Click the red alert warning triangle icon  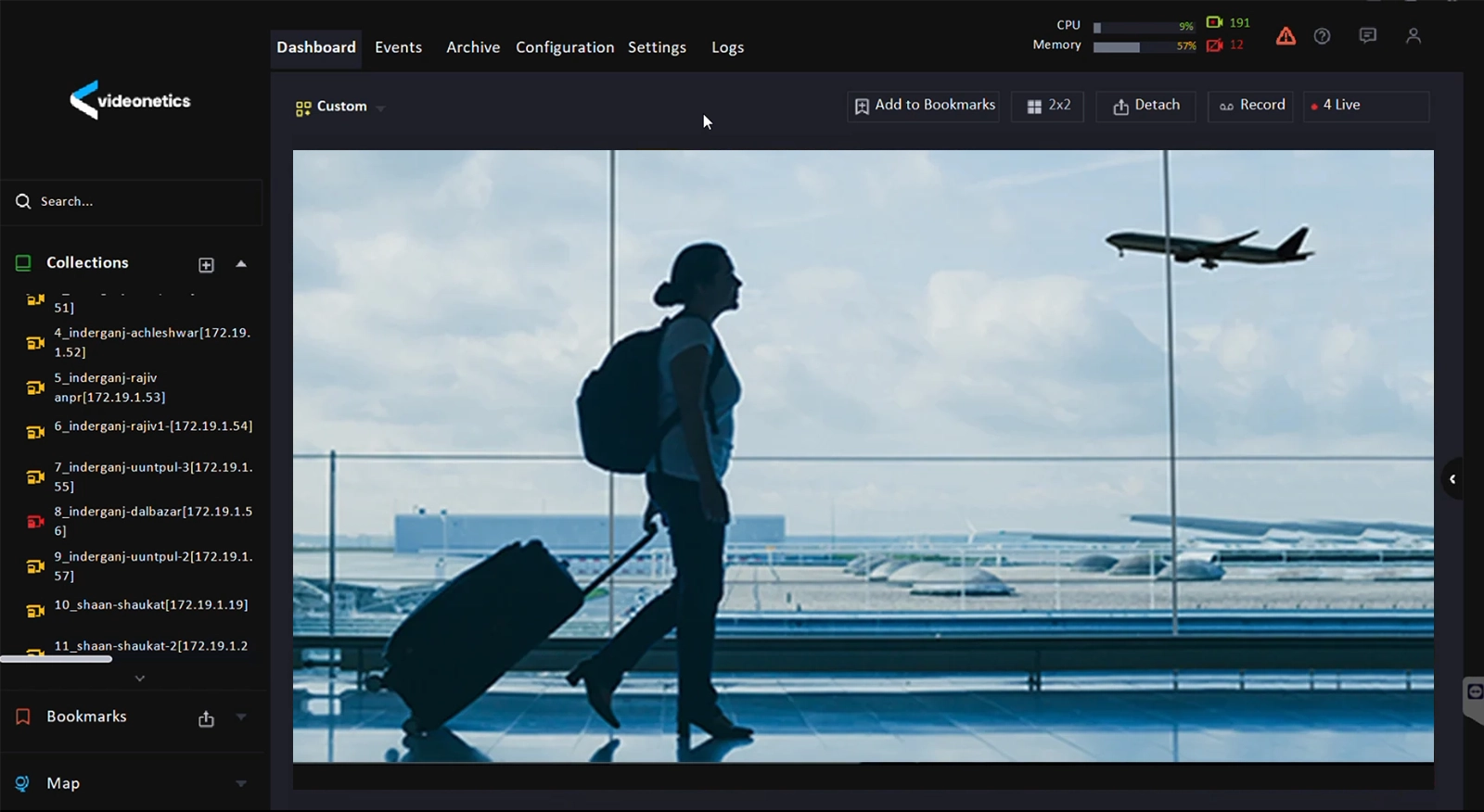click(1286, 36)
